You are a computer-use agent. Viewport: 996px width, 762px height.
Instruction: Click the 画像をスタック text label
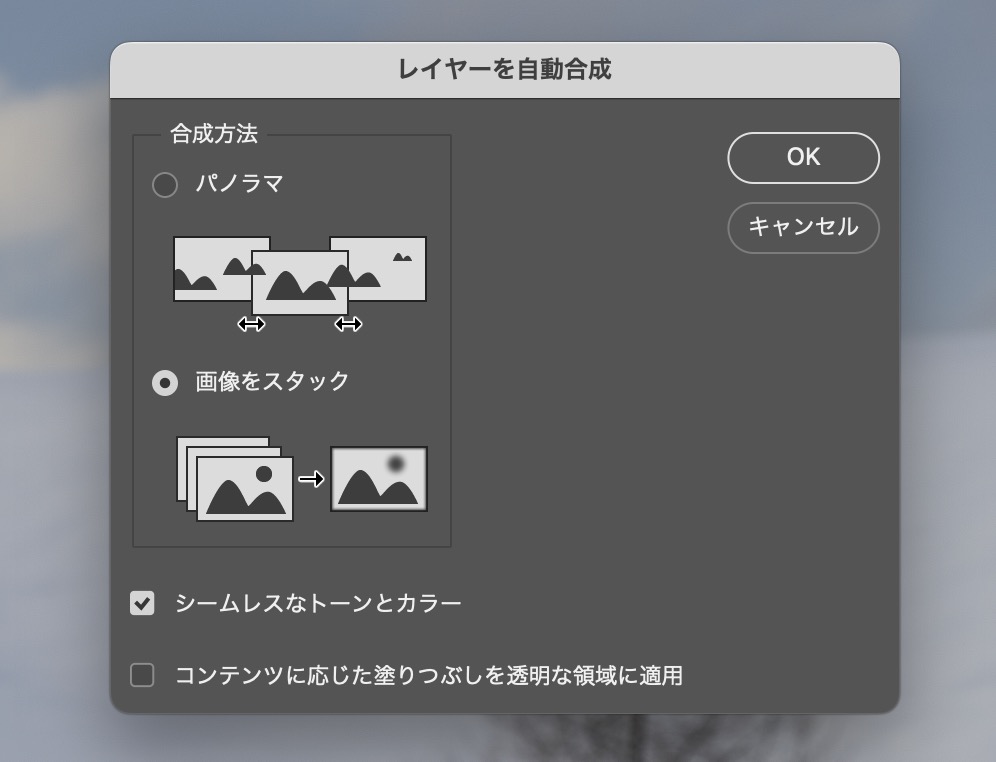click(272, 382)
